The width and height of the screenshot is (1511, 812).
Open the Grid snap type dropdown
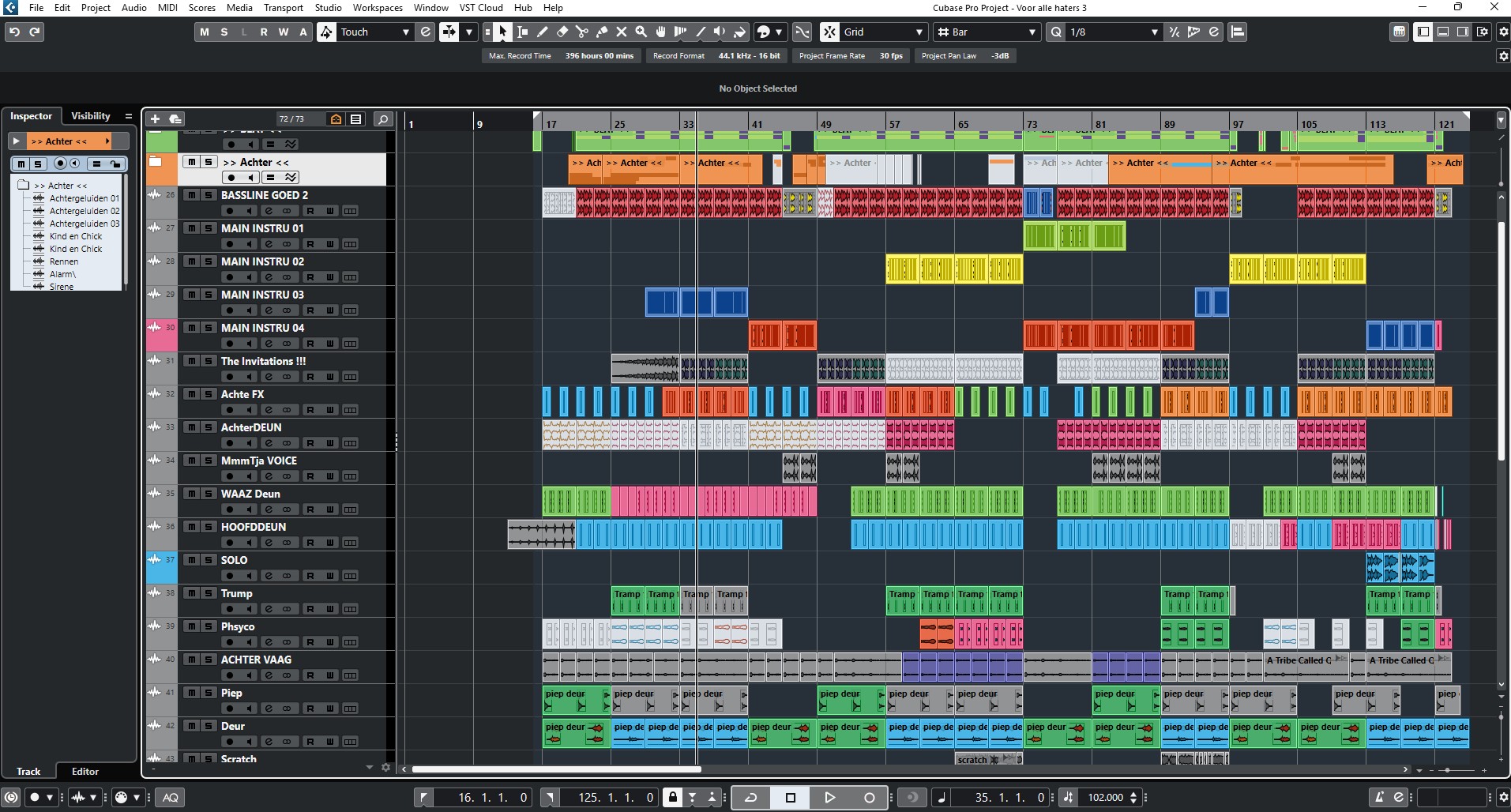tap(919, 32)
